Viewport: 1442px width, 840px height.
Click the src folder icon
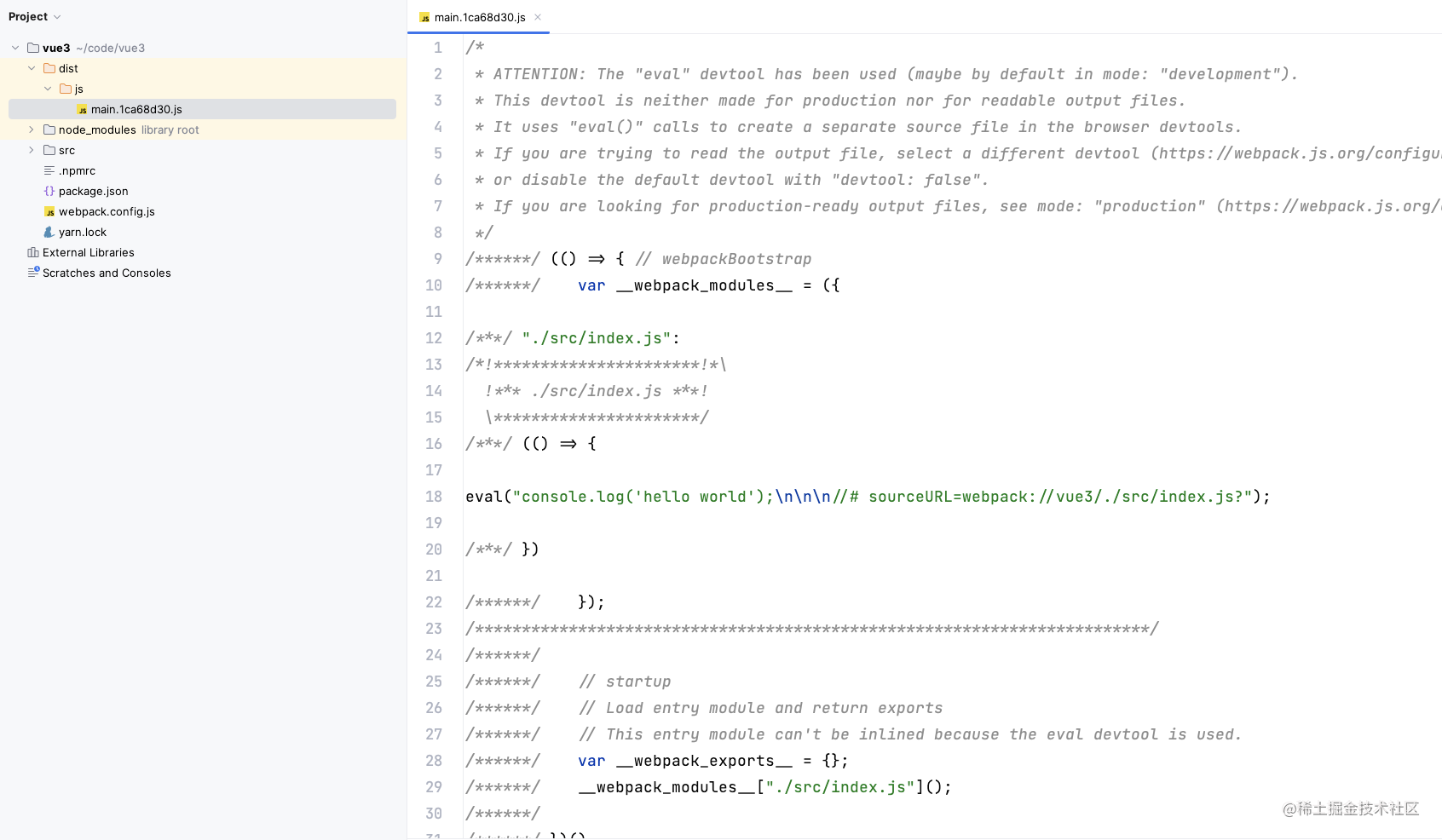[49, 150]
